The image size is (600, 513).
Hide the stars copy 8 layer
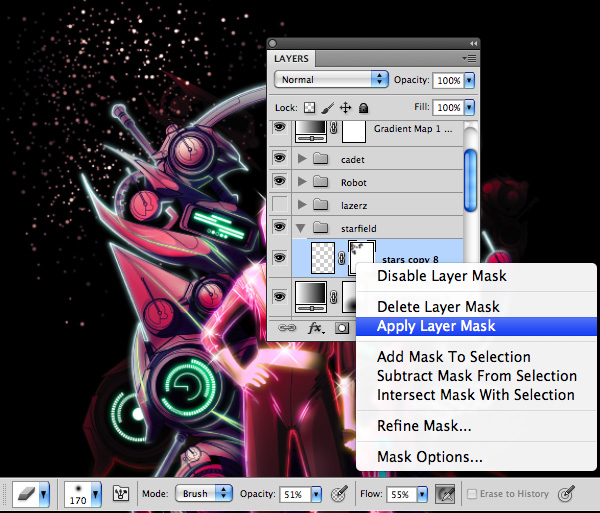click(x=280, y=257)
